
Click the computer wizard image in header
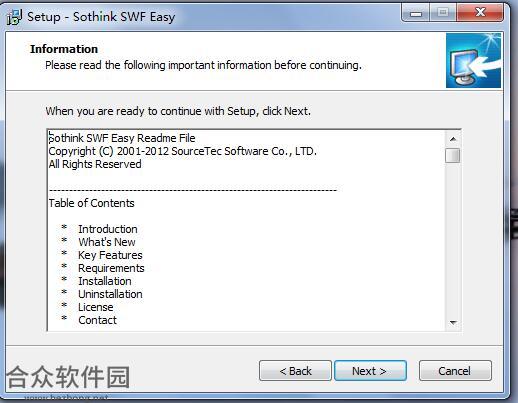click(x=473, y=60)
